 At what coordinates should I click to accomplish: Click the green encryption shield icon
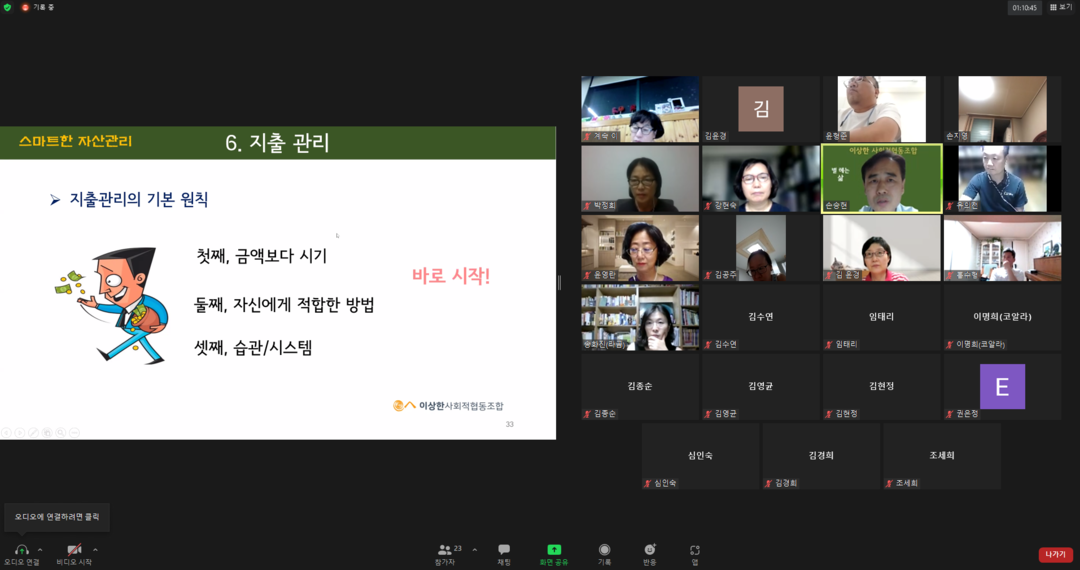click(8, 8)
